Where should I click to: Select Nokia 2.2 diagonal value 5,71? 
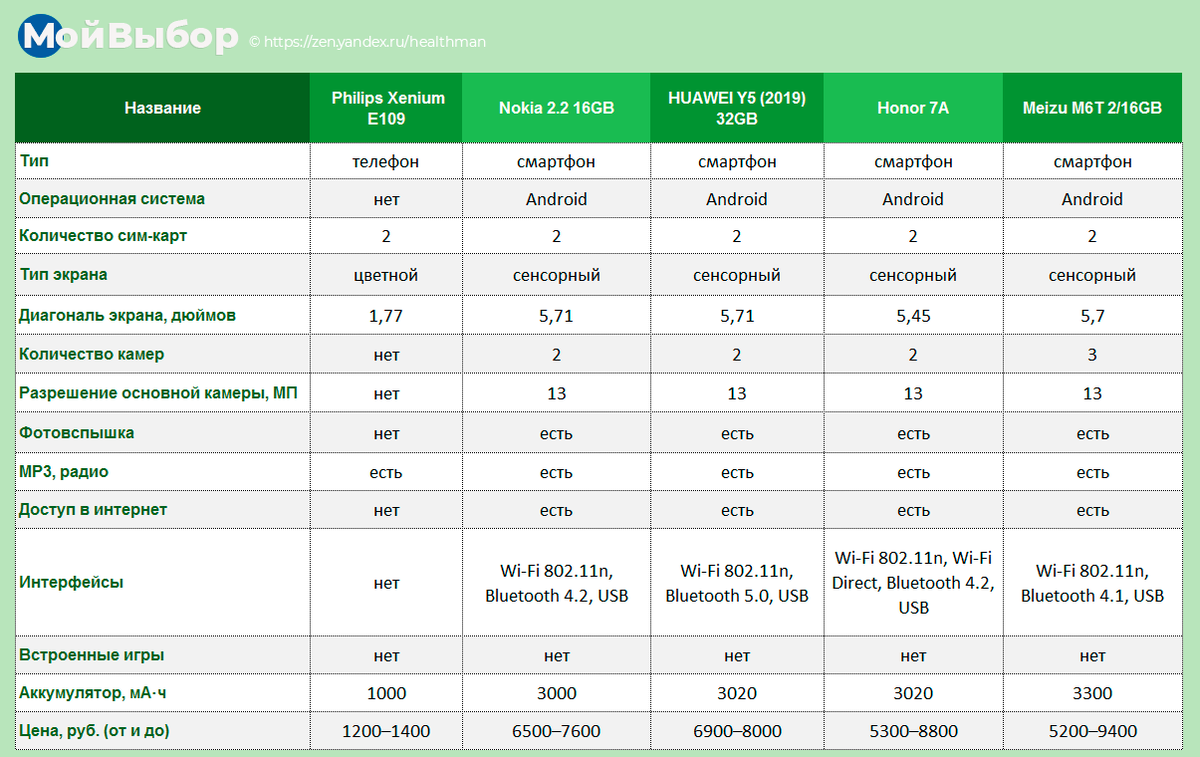pos(556,316)
